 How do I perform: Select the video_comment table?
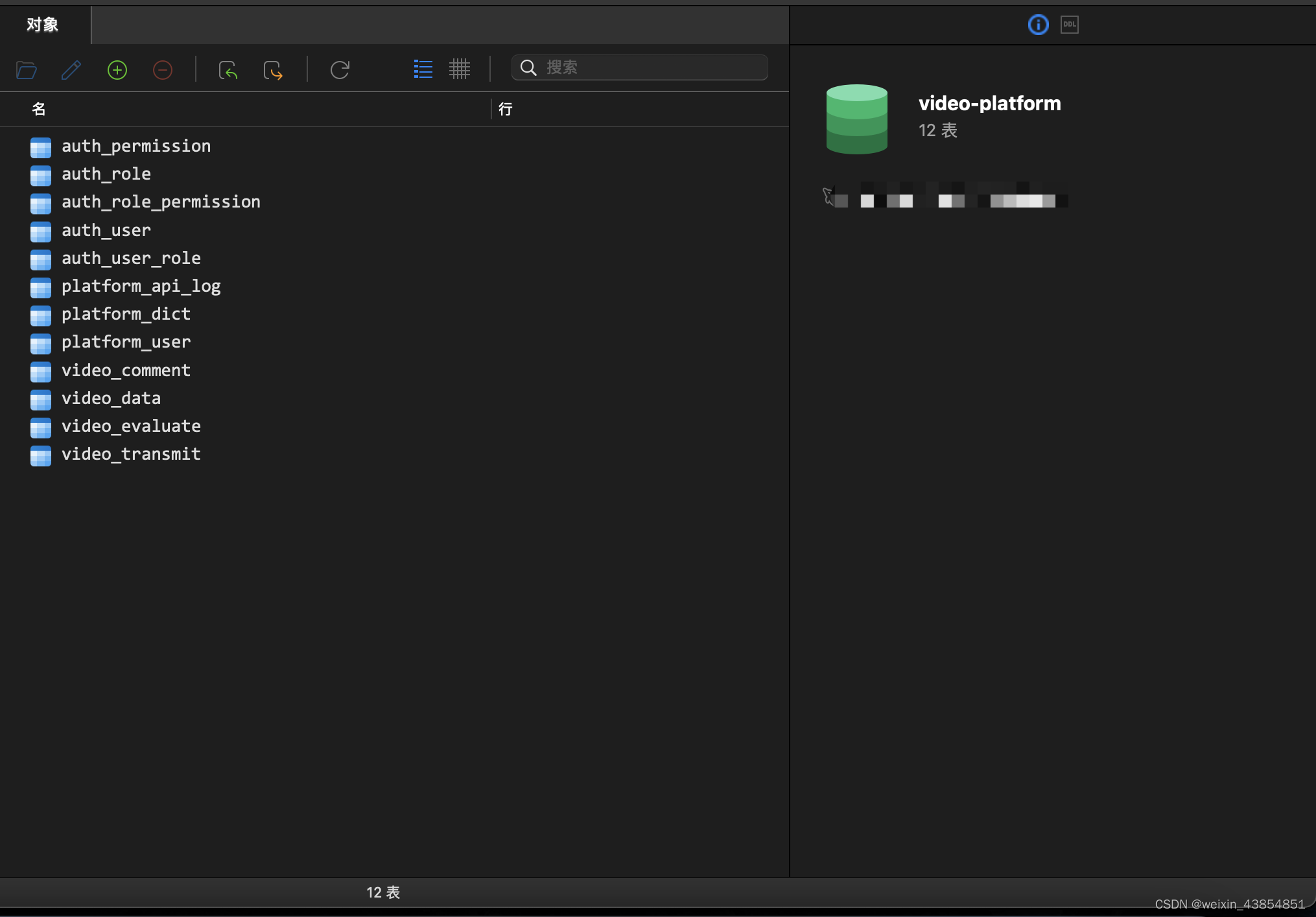(126, 370)
